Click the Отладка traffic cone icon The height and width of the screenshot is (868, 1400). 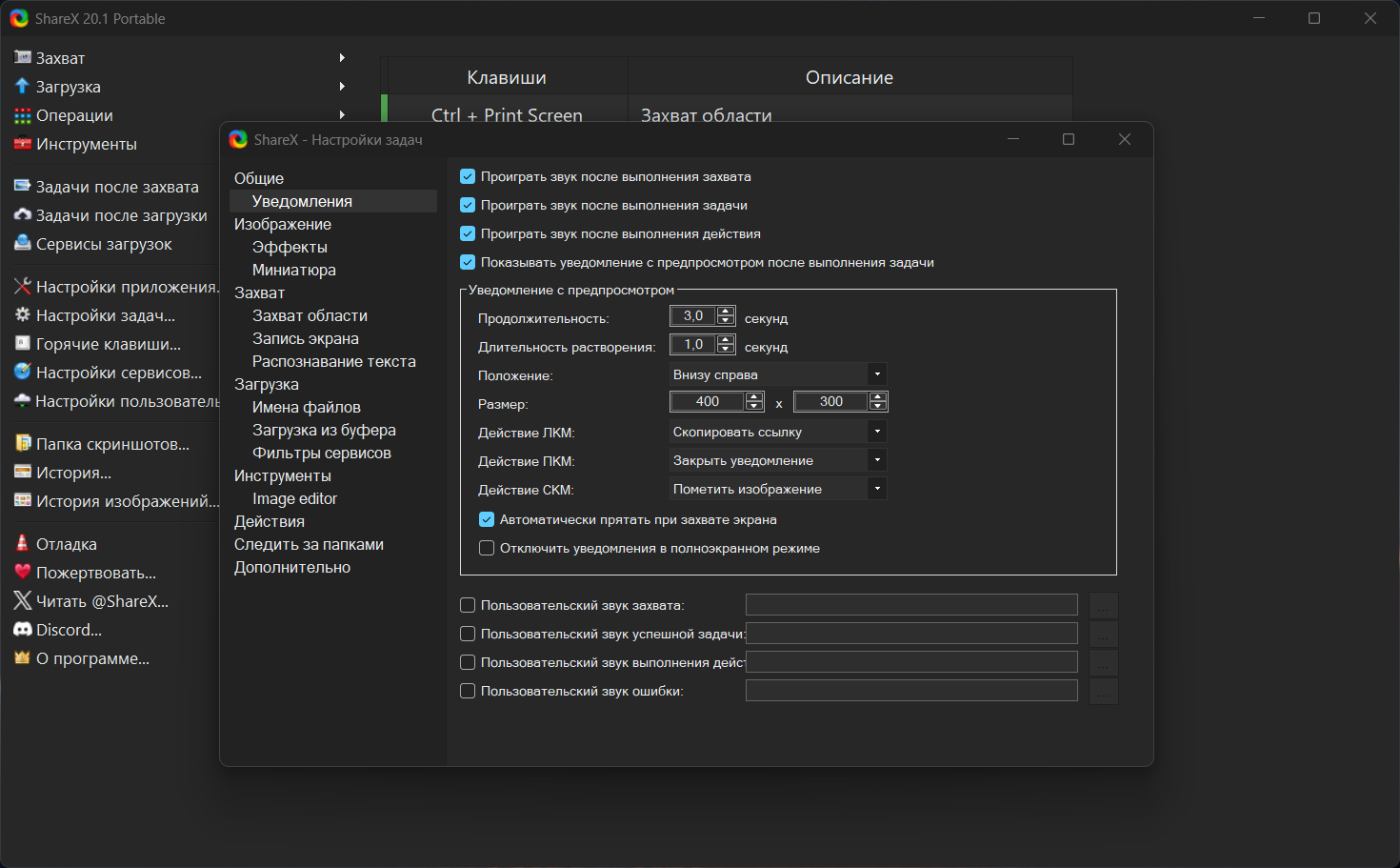point(23,544)
